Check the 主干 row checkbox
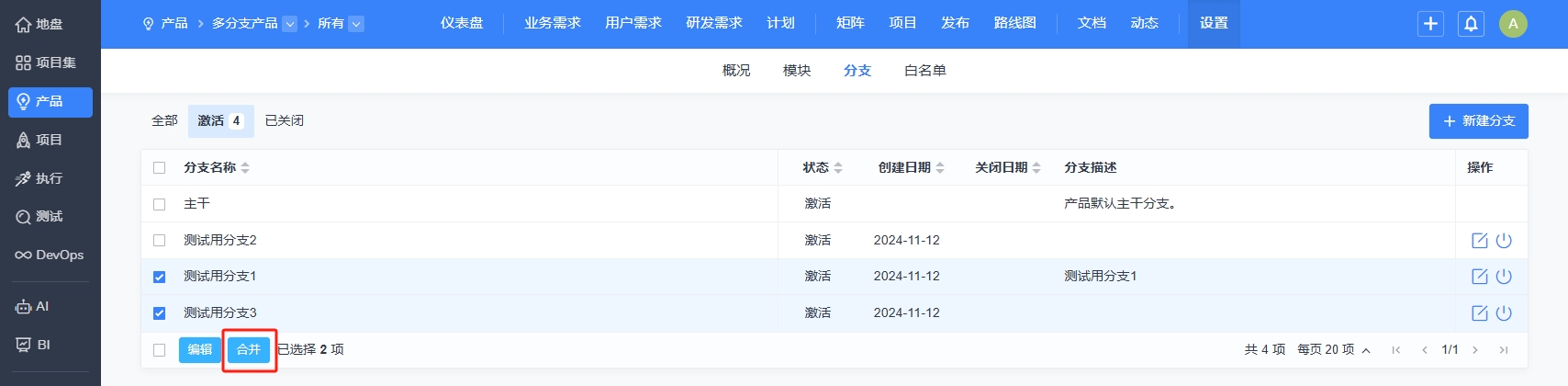 coord(160,204)
